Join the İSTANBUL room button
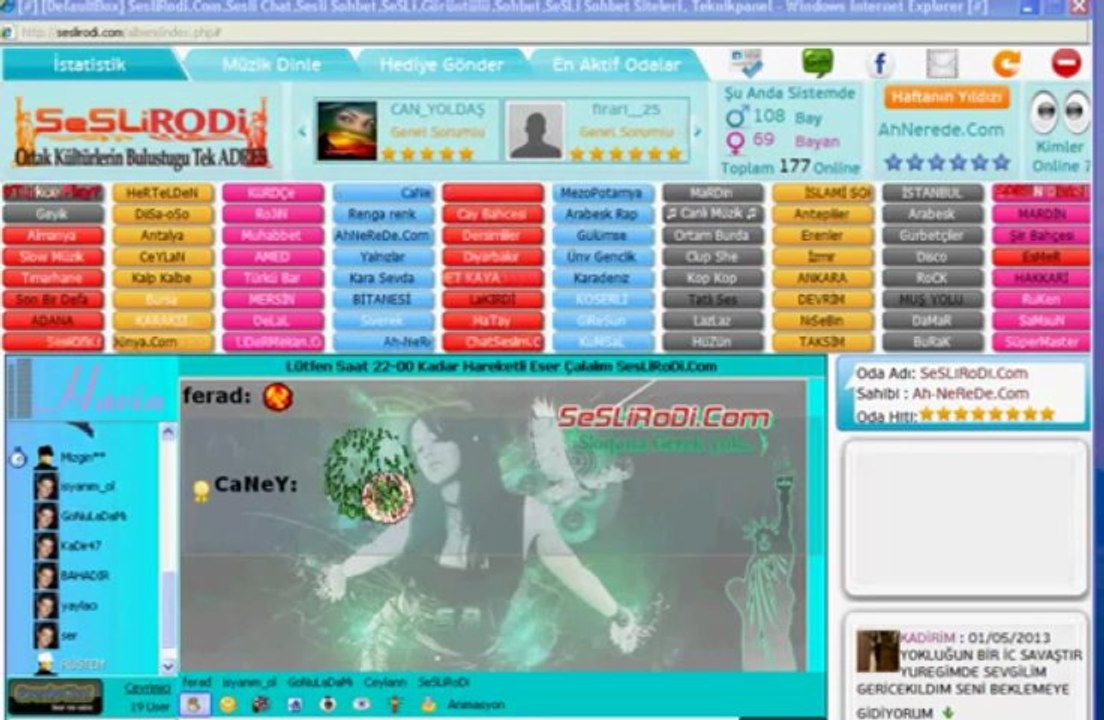This screenshot has height=720, width=1104. click(932, 192)
